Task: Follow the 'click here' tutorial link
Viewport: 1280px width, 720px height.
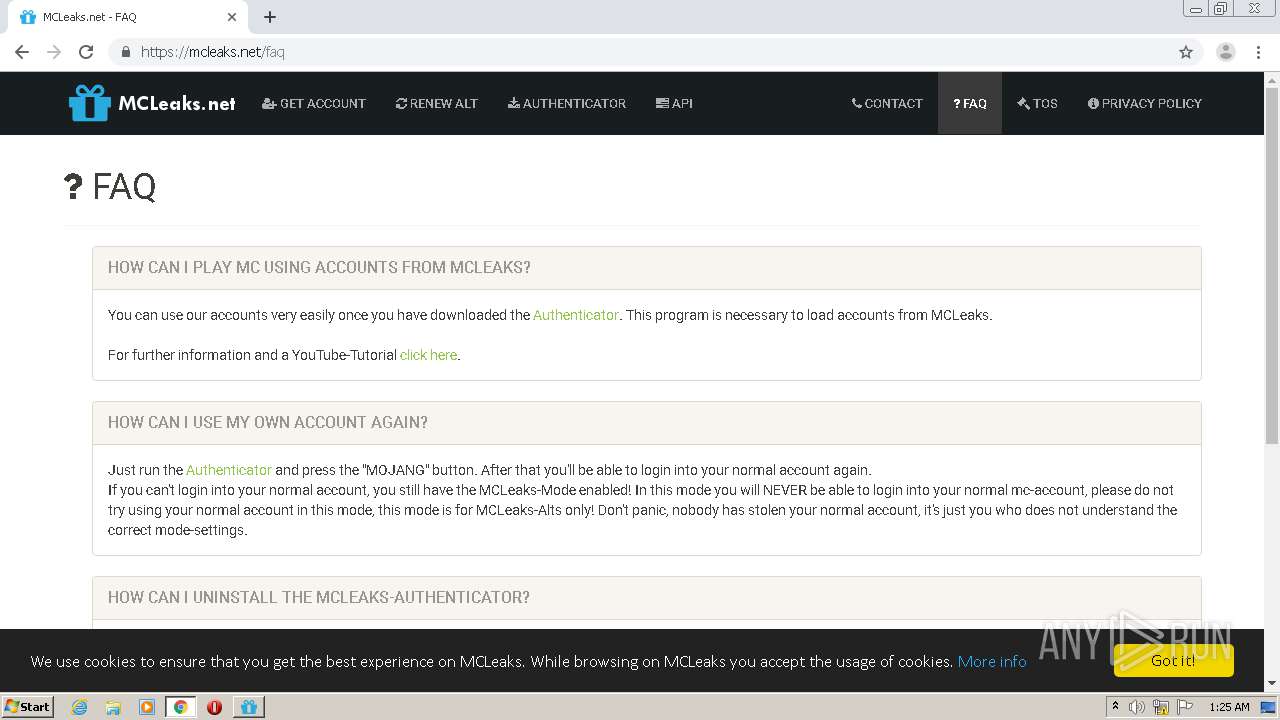Action: [428, 355]
